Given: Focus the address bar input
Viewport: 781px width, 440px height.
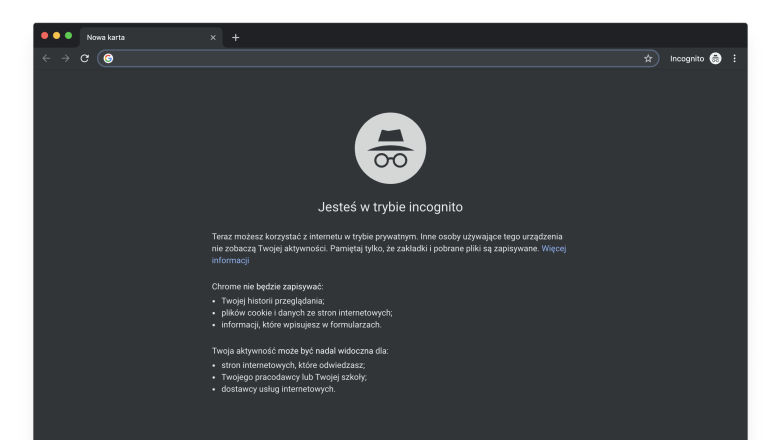Looking at the screenshot, I should pos(378,58).
